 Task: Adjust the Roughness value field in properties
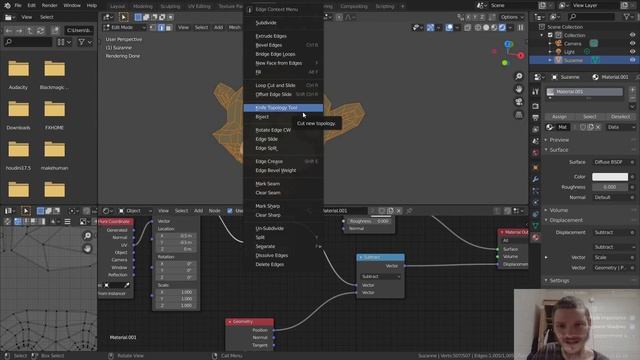click(x=610, y=187)
